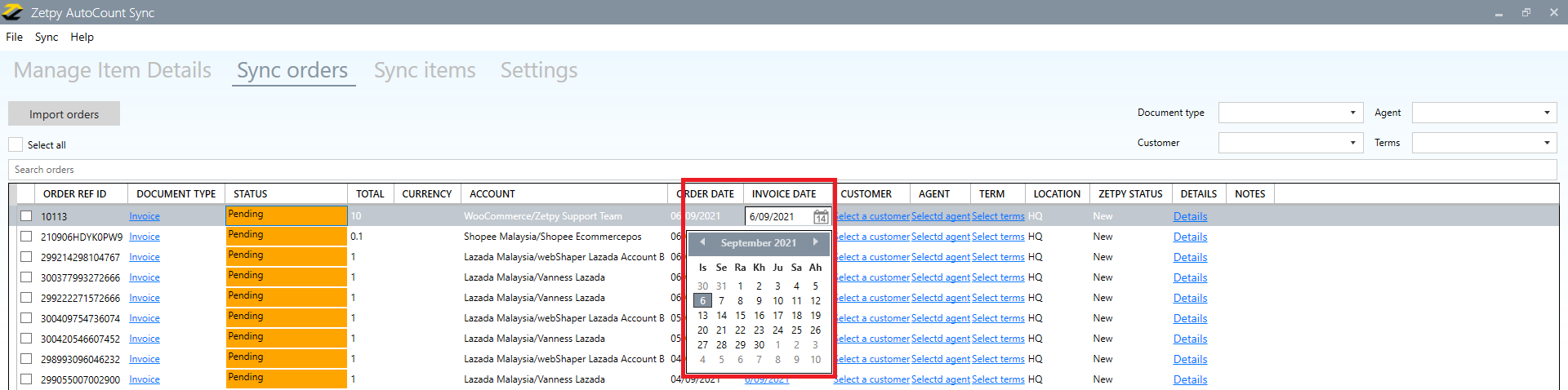
Task: Click the September 2021 calendar header
Action: pos(758,243)
